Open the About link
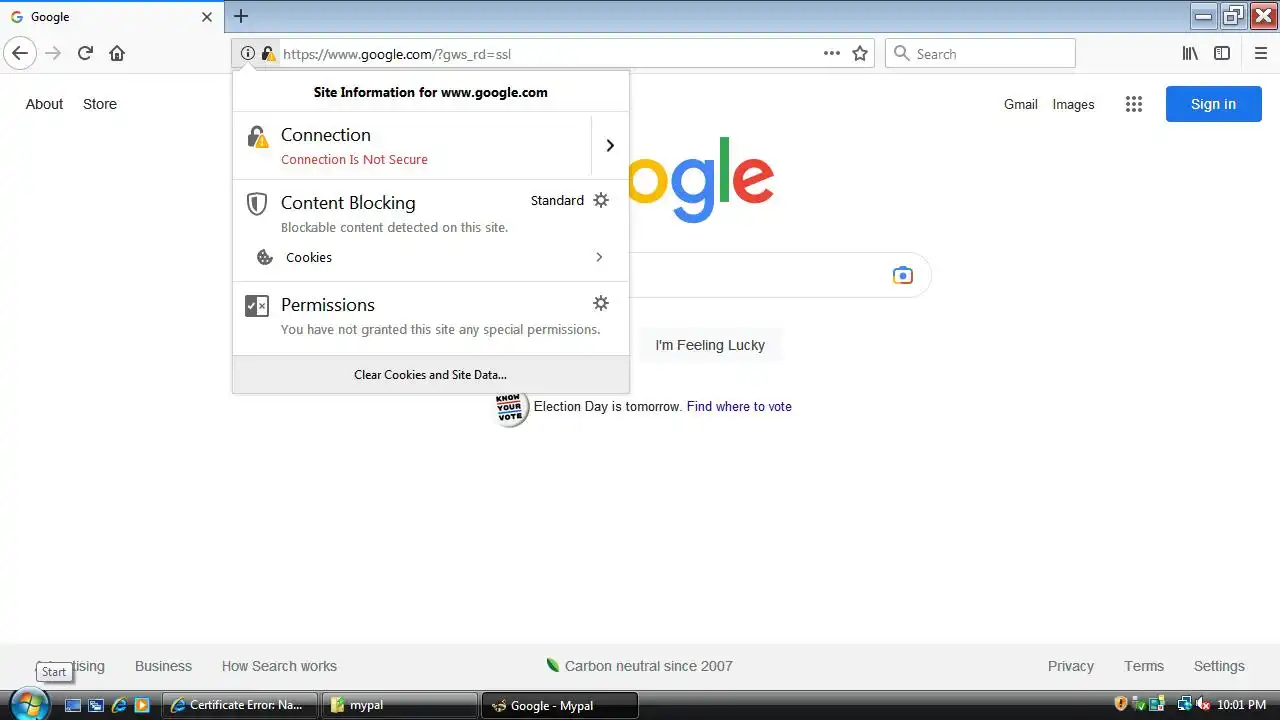The width and height of the screenshot is (1280, 720). coord(44,104)
